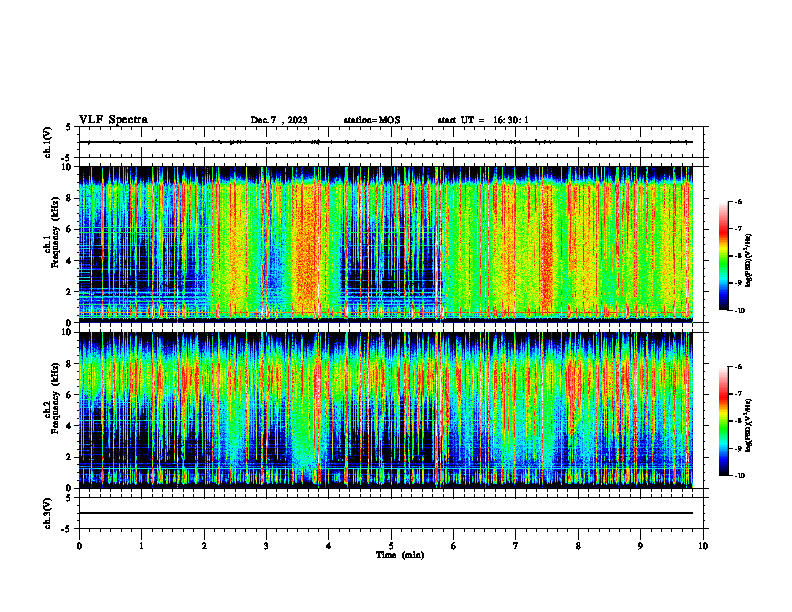Click the ch.1 spectrogram color bar
The width and height of the screenshot is (792, 612).
[724, 256]
